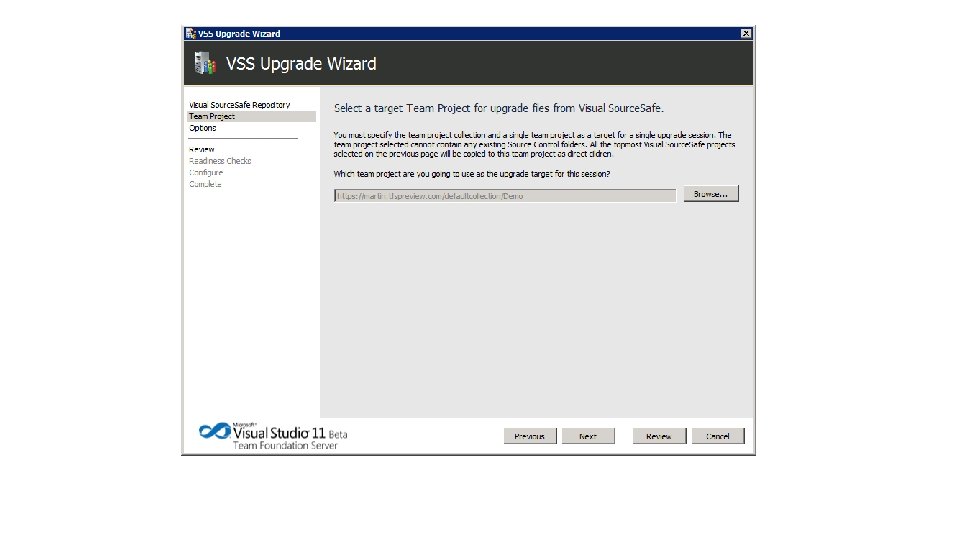960x540 pixels.
Task: Click the Previous button
Action: click(530, 436)
